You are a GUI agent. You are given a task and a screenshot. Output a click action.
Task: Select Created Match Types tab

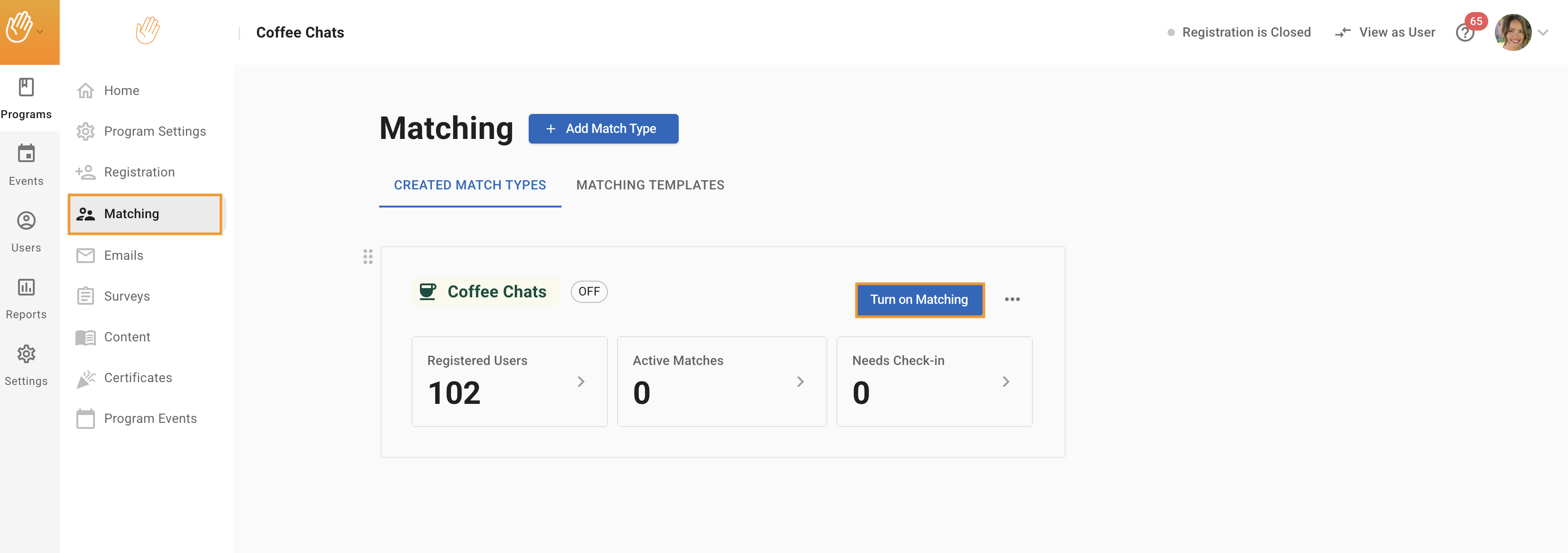point(469,185)
